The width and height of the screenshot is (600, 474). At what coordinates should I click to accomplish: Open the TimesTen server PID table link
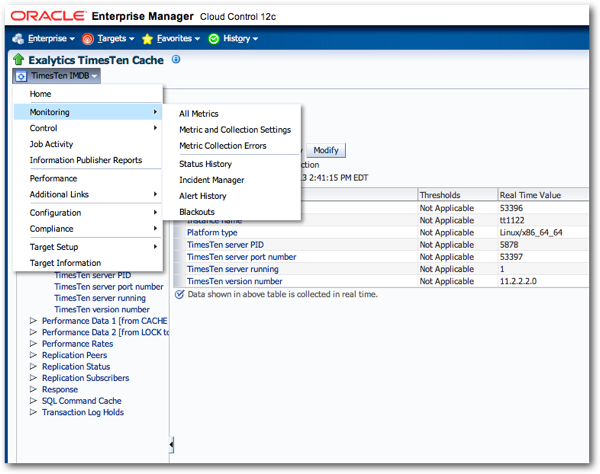point(225,245)
